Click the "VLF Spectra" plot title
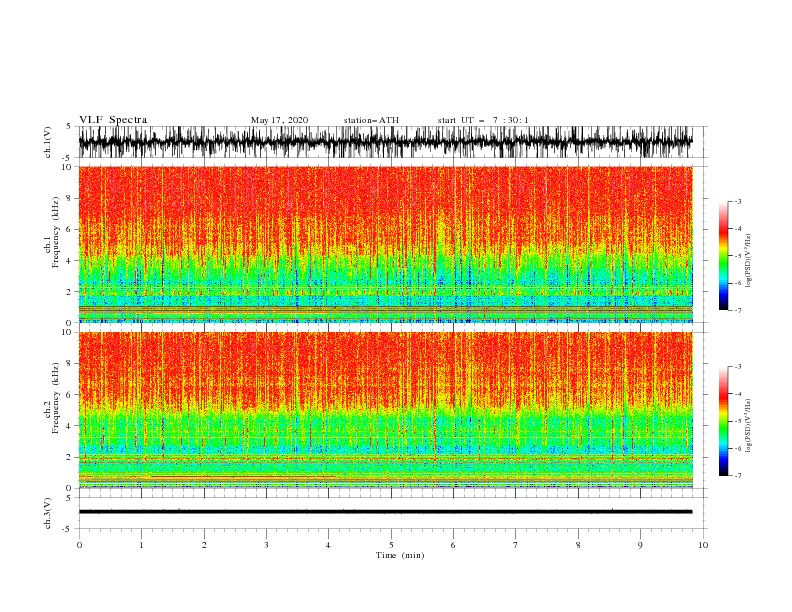Image resolution: width=792 pixels, height=612 pixels. (x=113, y=120)
